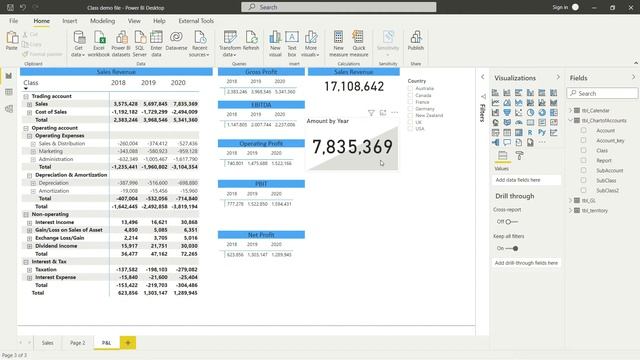Collapse the Trading account row
Screen dimensions: 640x360
coord(26,96)
